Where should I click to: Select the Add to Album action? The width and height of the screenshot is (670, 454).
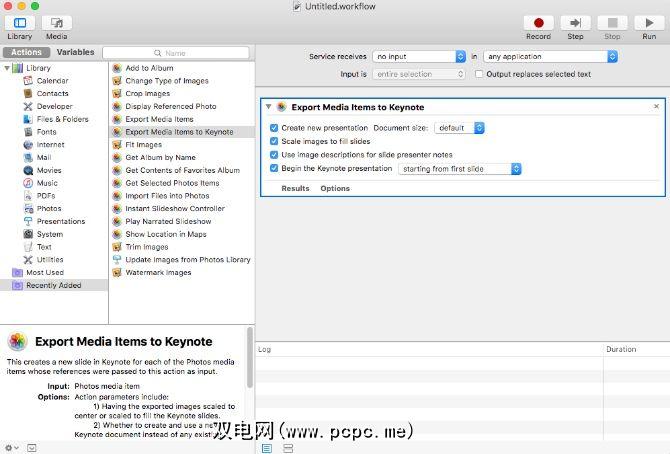182,68
